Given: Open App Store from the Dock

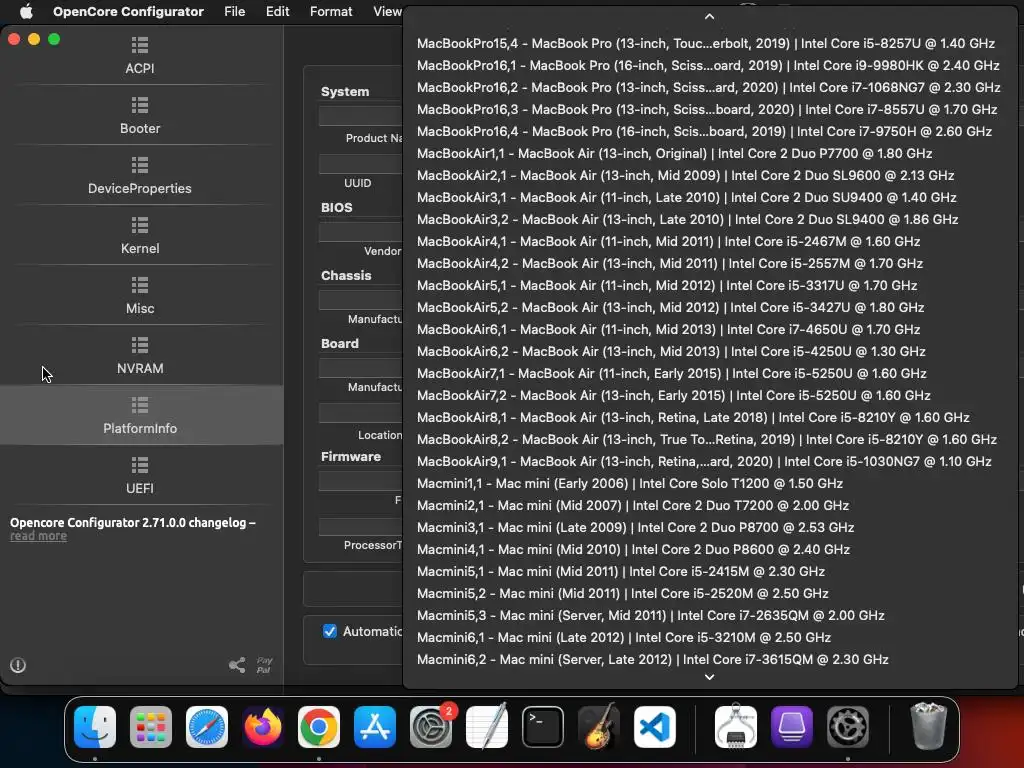Looking at the screenshot, I should [375, 727].
